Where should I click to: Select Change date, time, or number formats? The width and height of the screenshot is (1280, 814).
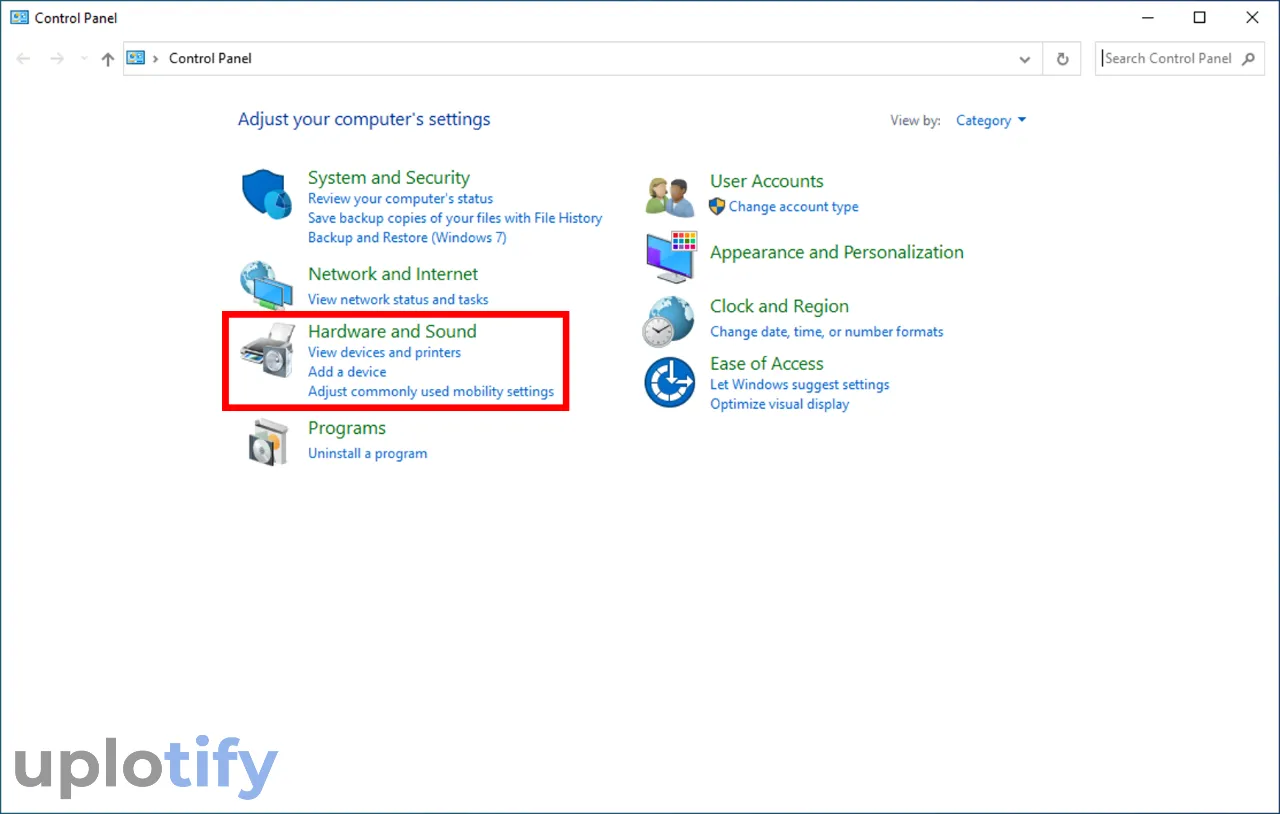(826, 331)
